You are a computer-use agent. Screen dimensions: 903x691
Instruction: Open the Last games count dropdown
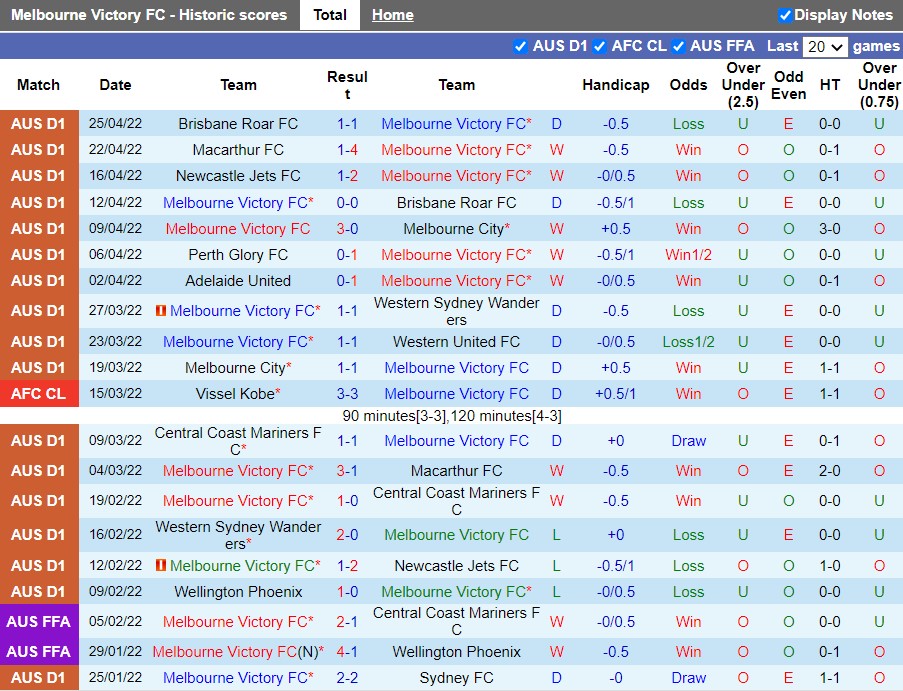(x=826, y=46)
